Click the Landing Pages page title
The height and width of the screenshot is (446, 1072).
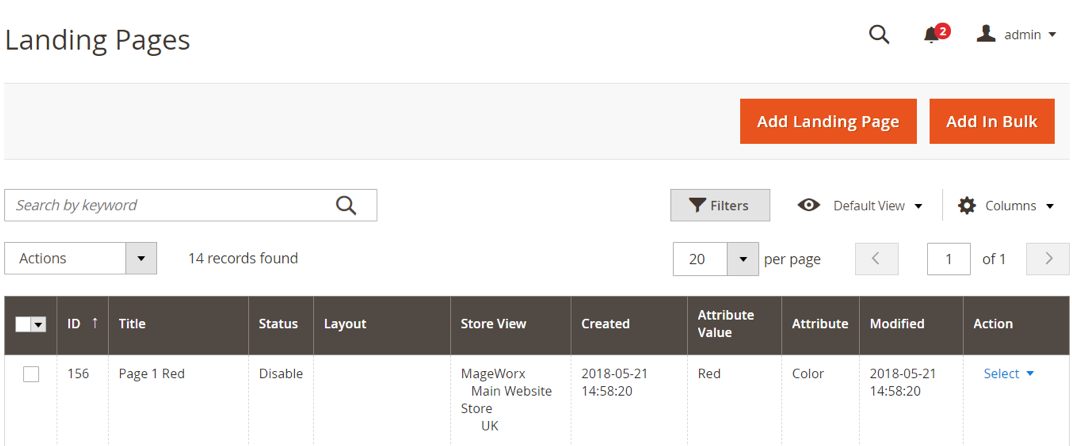98,40
